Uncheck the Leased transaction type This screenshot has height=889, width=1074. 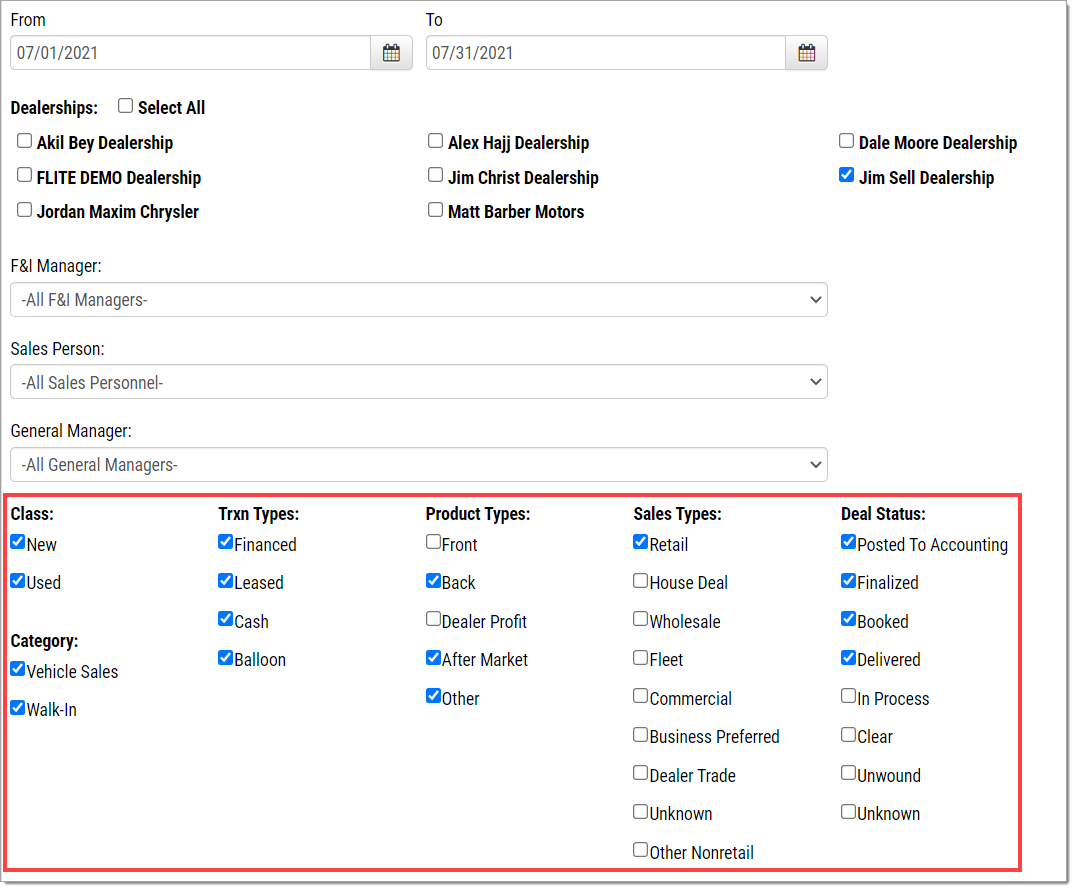225,581
